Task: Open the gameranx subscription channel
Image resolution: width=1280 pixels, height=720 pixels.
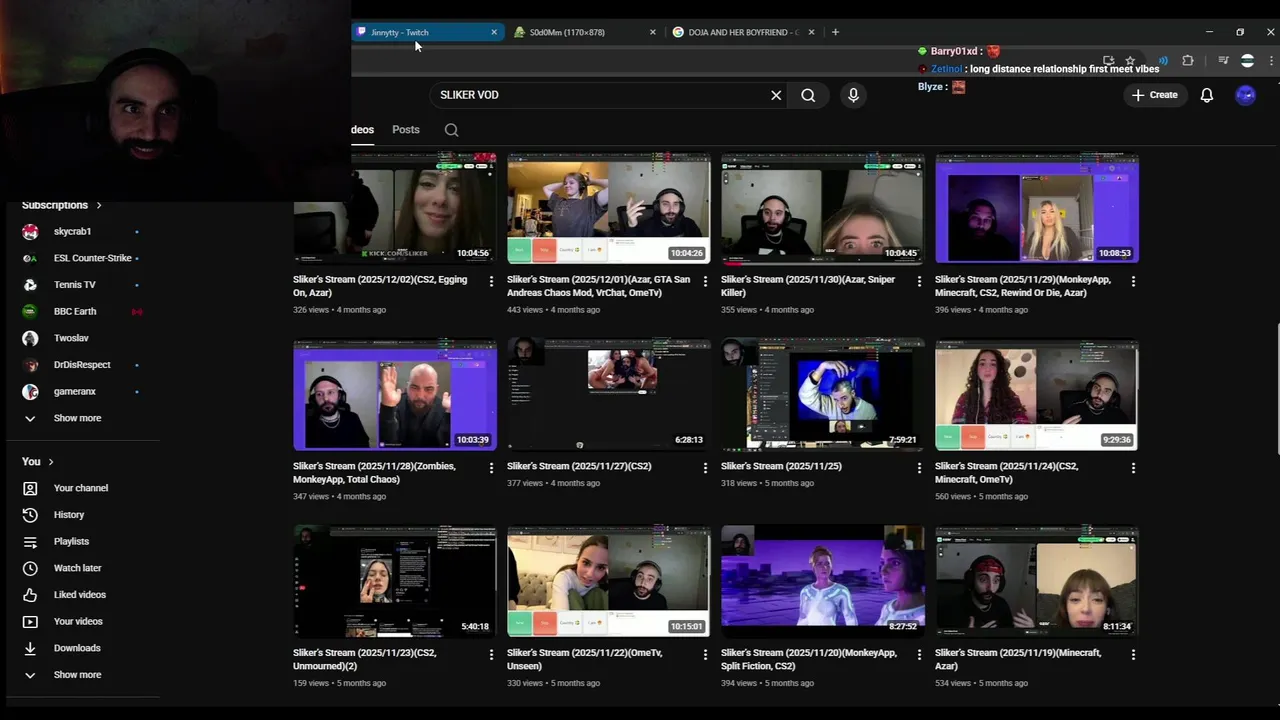Action: point(75,392)
